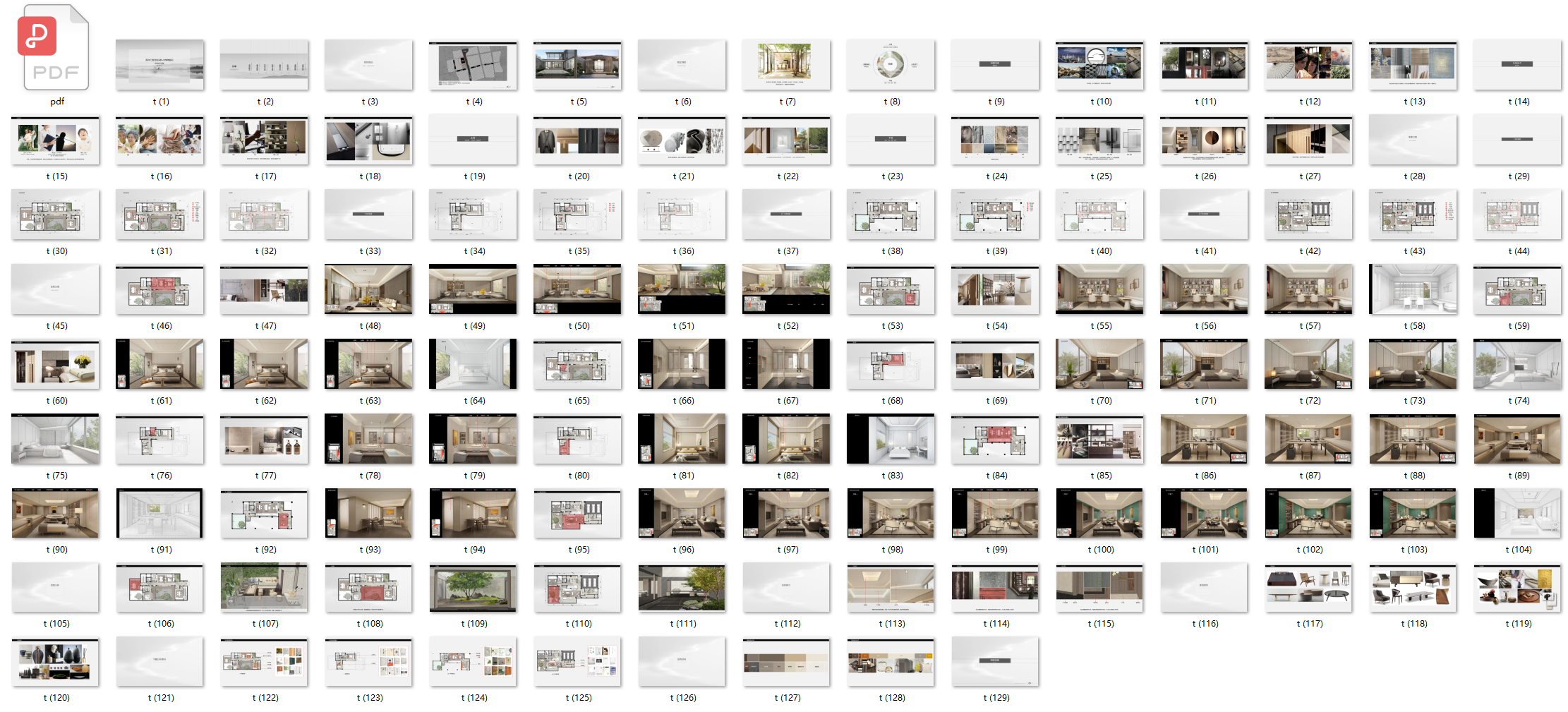Image resolution: width=1568 pixels, height=712 pixels.
Task: Click the villa exterior image t (5)
Action: point(578,65)
